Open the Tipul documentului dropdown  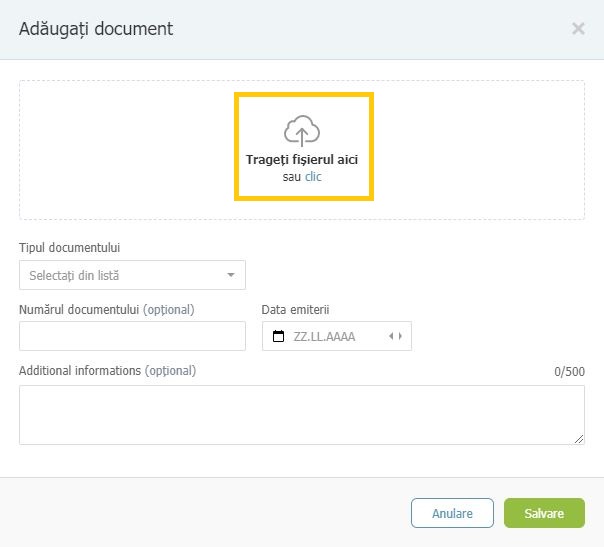coord(132,275)
